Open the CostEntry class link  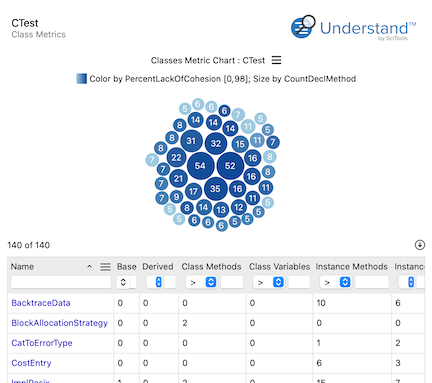[31, 363]
